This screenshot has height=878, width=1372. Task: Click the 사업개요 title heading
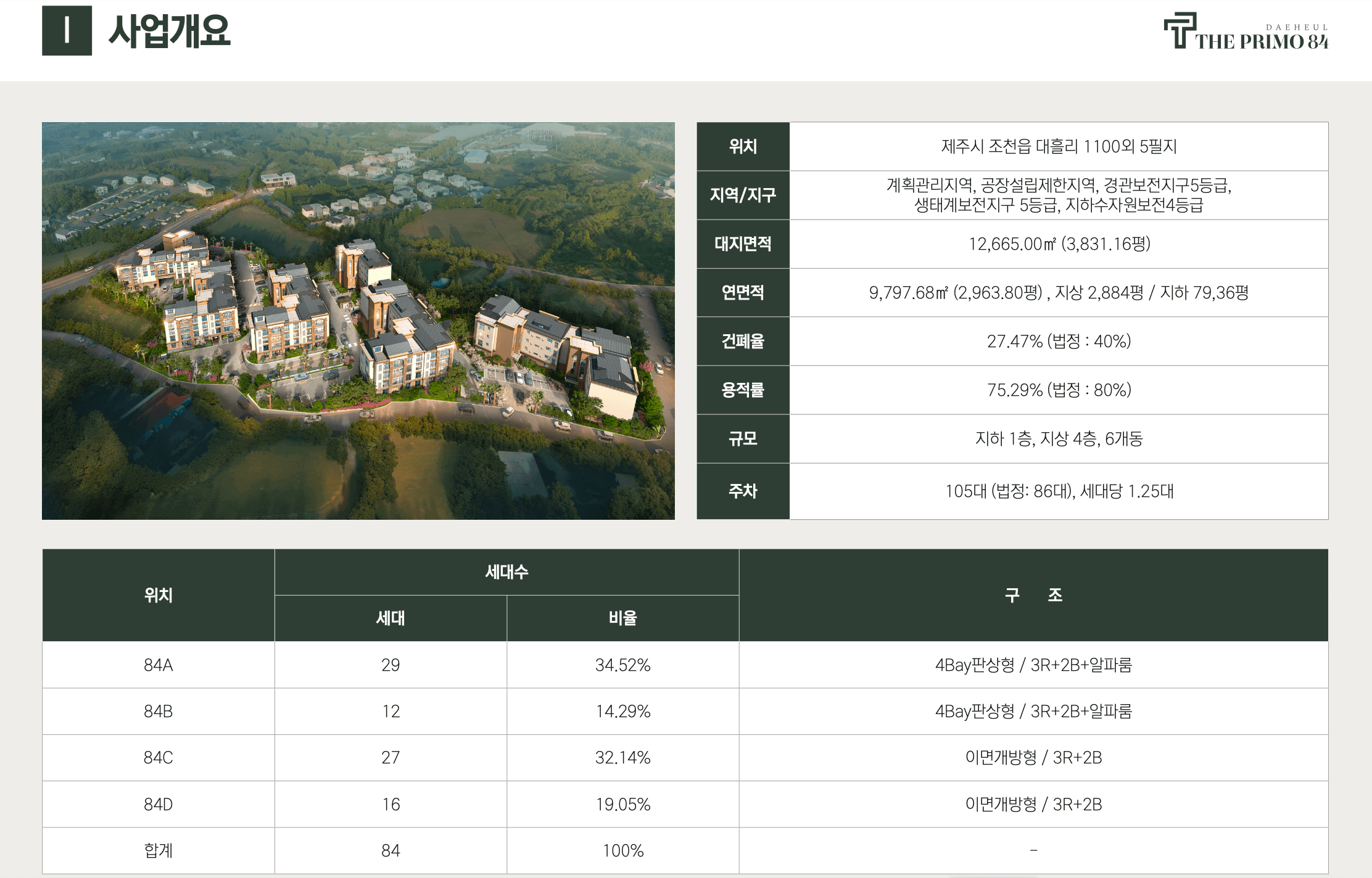click(x=169, y=31)
